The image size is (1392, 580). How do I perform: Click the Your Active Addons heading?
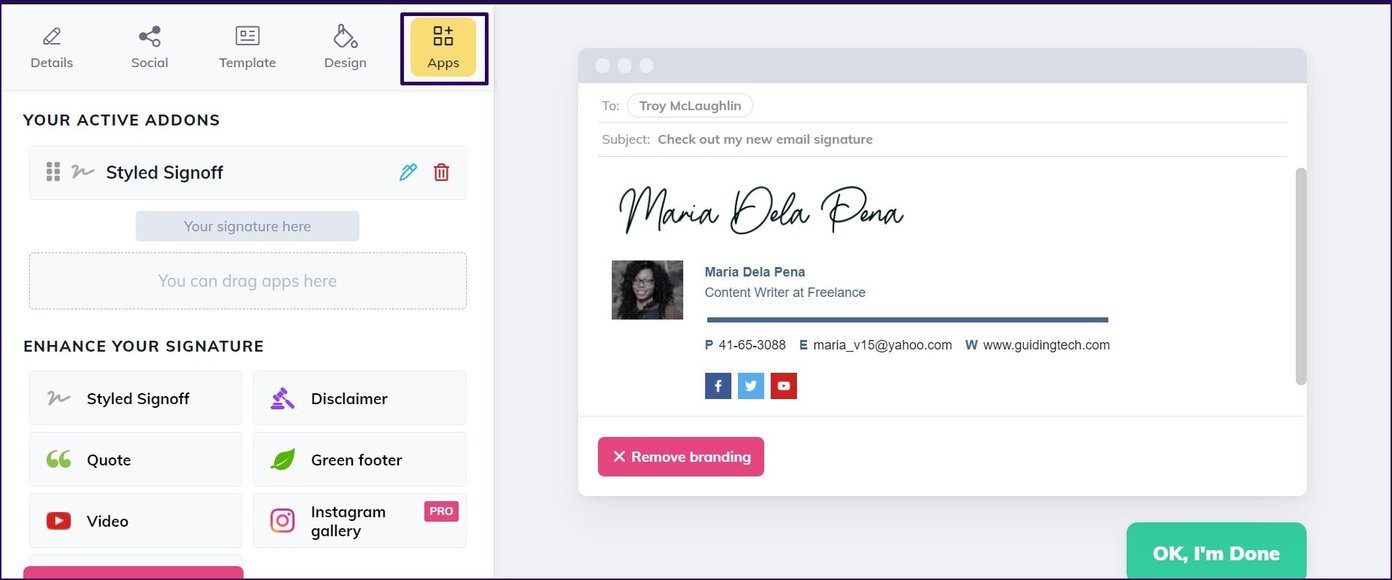click(x=121, y=120)
